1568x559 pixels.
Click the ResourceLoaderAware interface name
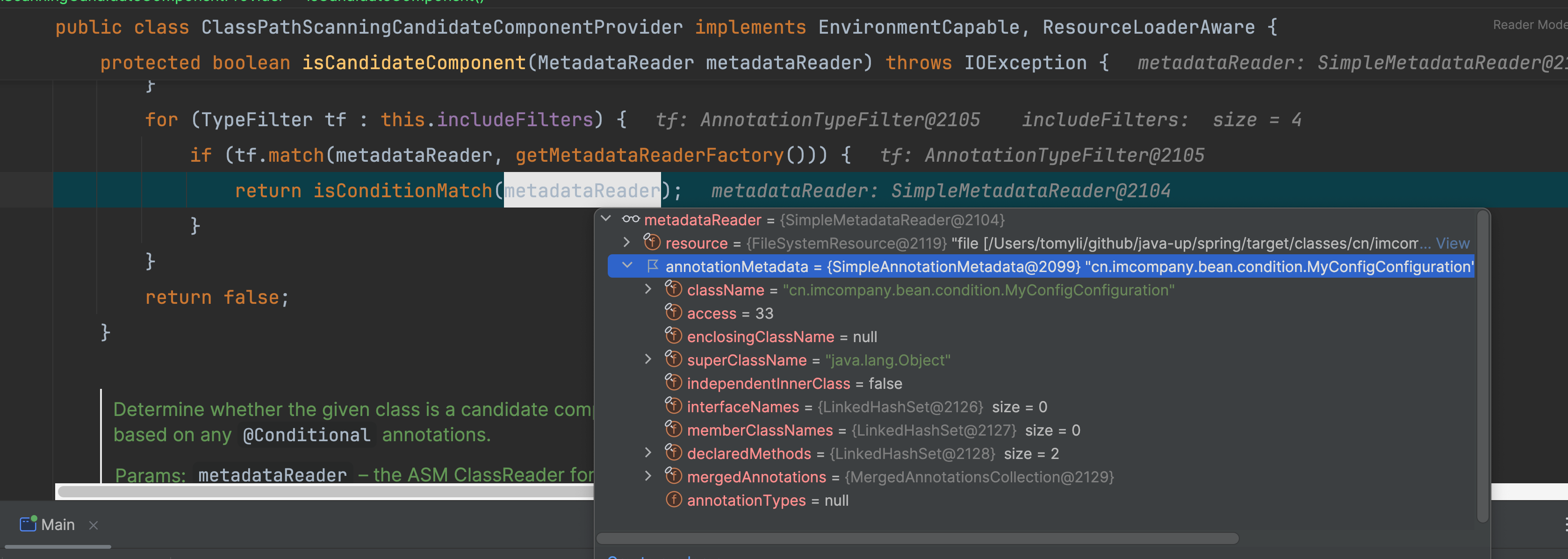pos(1149,28)
